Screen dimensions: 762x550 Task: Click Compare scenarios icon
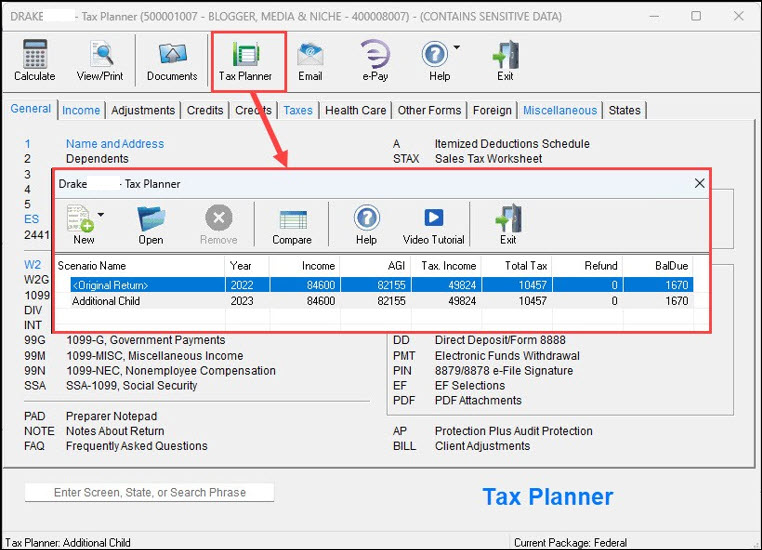click(293, 220)
